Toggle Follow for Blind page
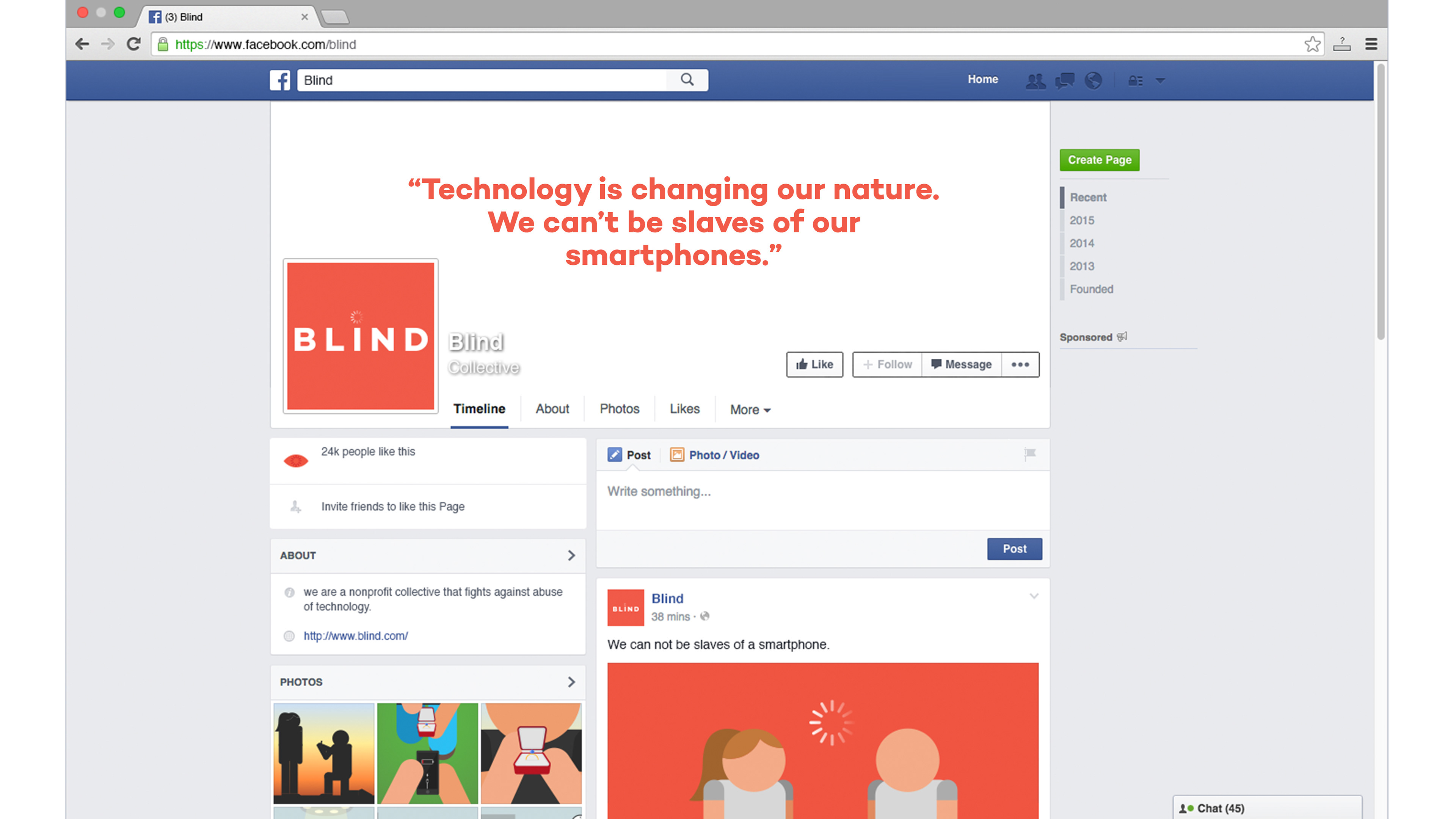The height and width of the screenshot is (819, 1456). (887, 364)
